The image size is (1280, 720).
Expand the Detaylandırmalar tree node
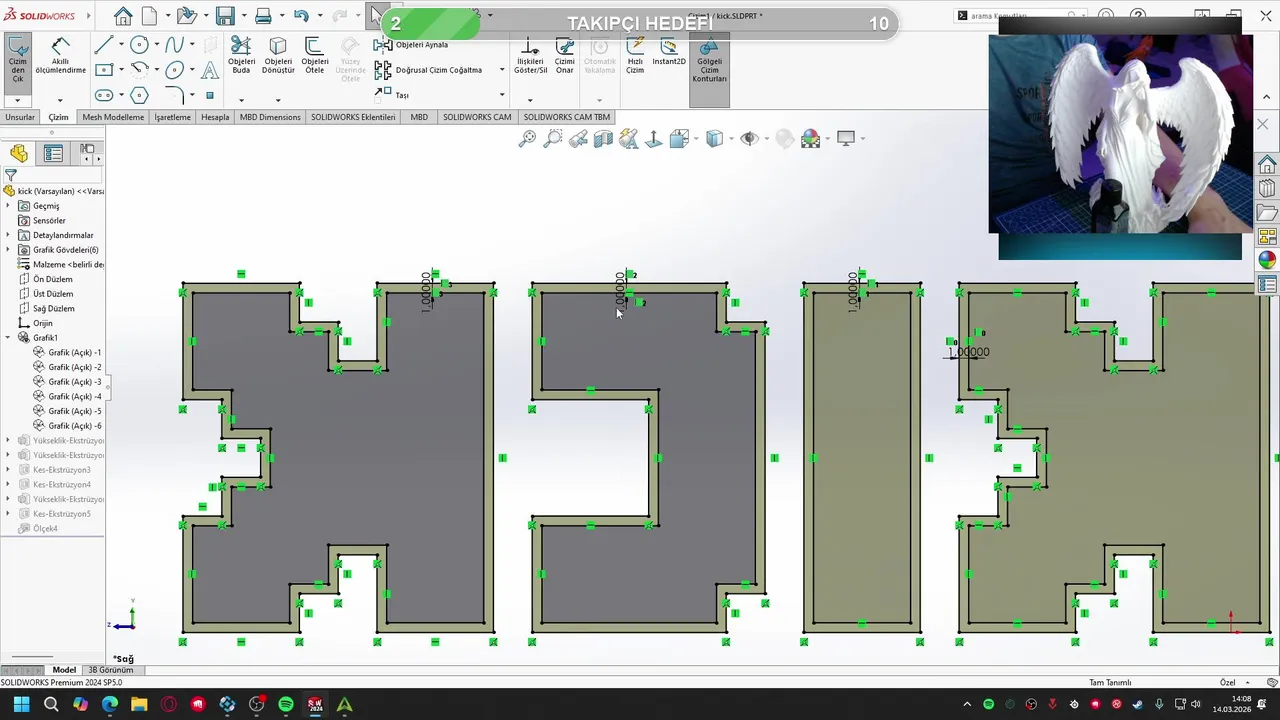coord(9,235)
